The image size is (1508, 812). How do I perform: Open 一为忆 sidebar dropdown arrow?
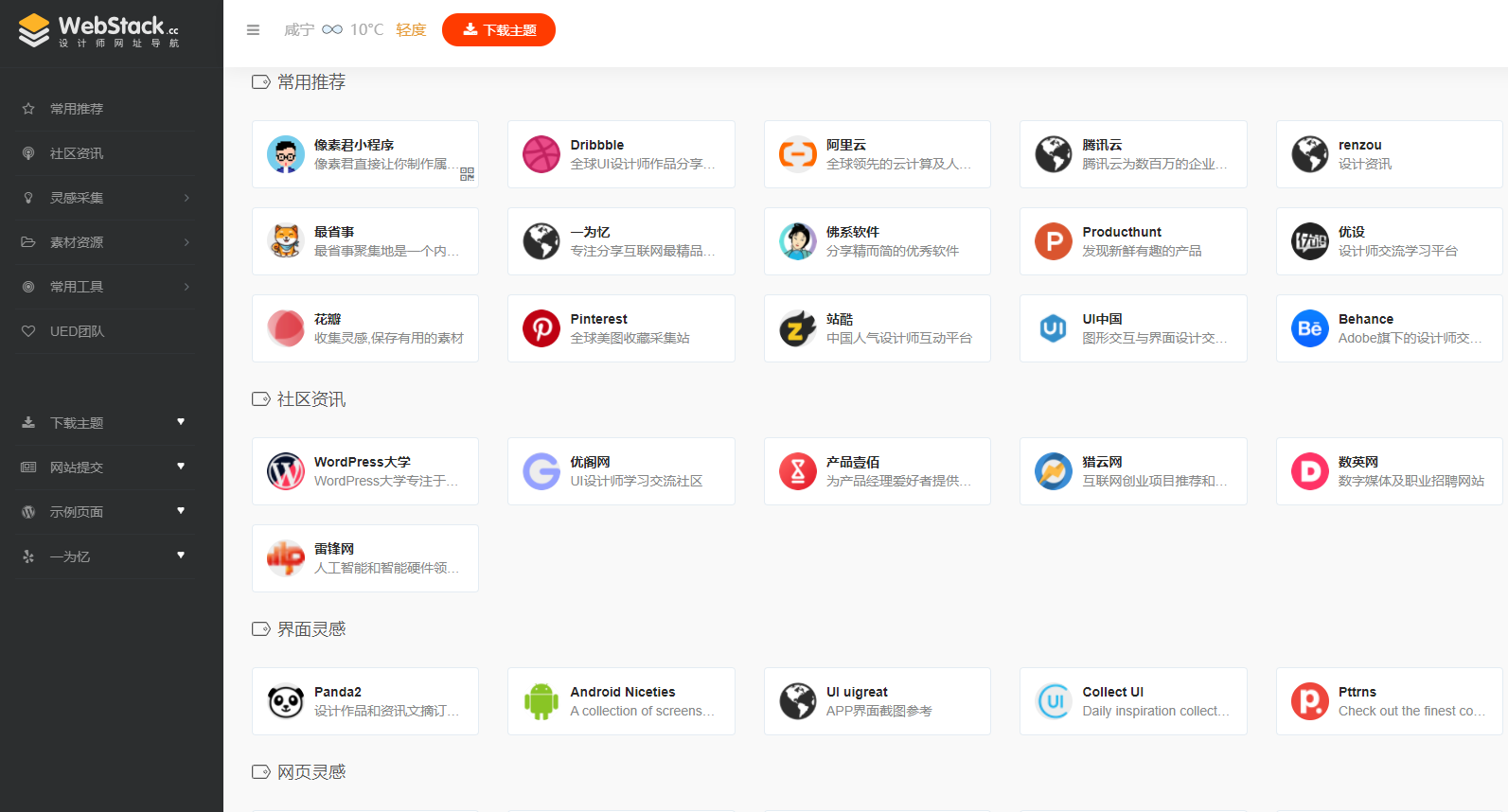pyautogui.click(x=181, y=556)
